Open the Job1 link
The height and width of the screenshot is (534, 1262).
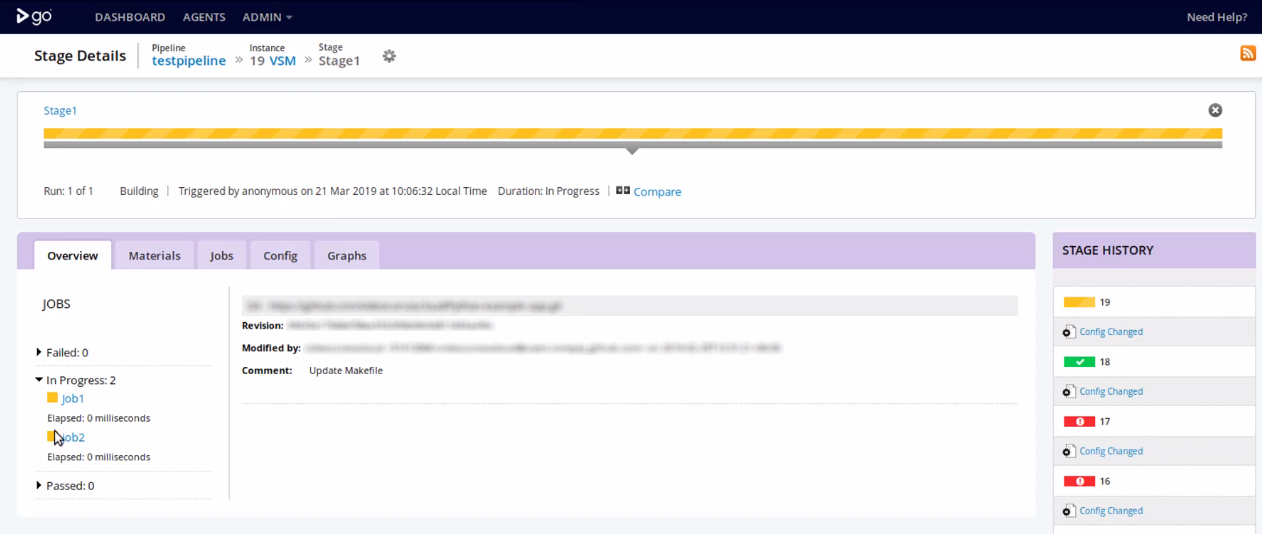coord(73,398)
